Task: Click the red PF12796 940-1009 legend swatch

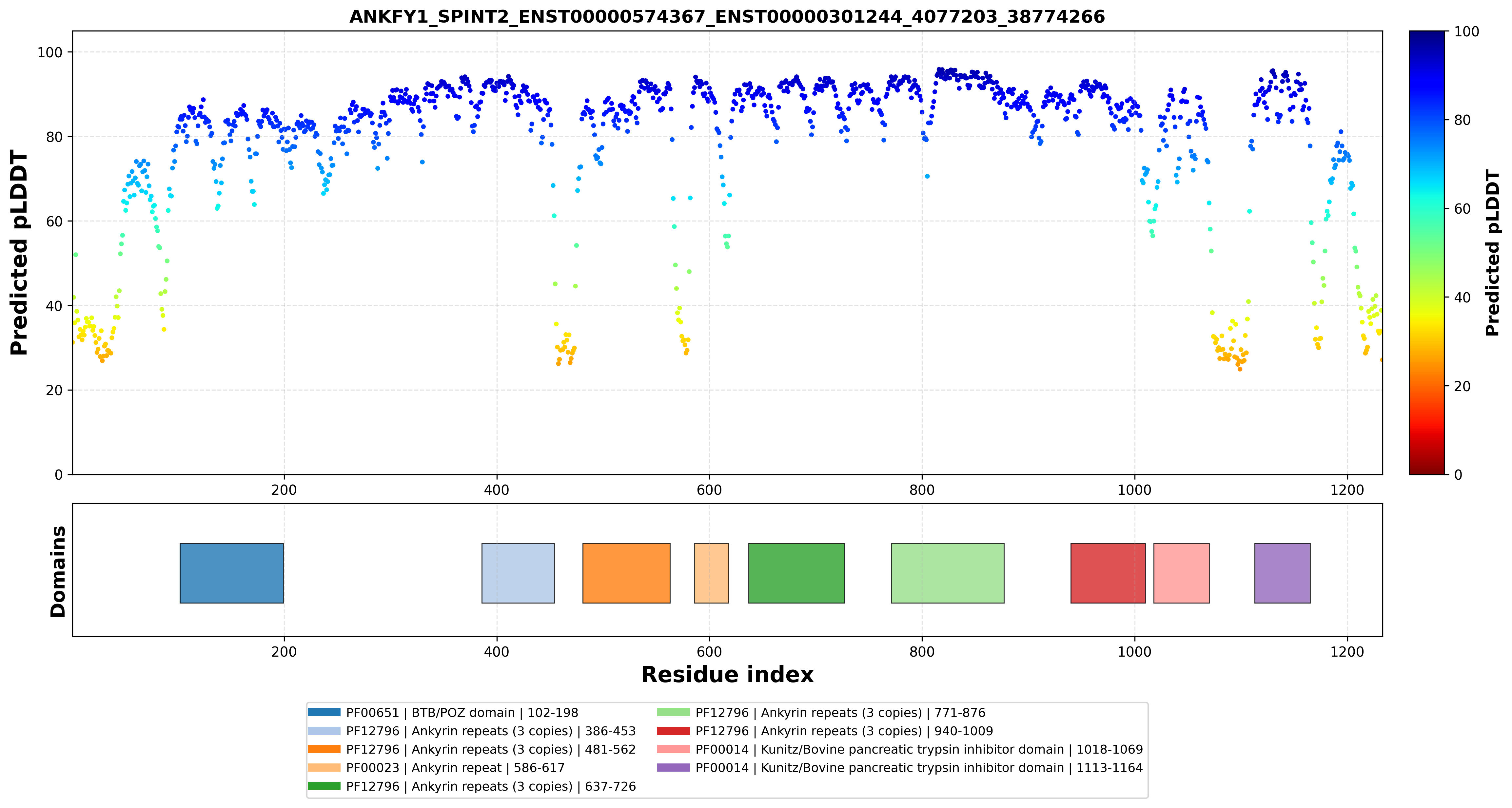Action: (x=673, y=731)
